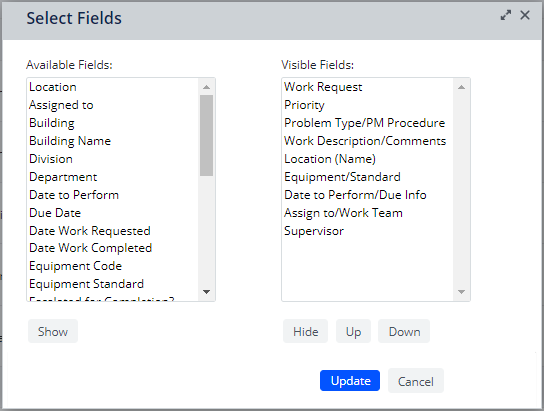The height and width of the screenshot is (411, 544).
Task: Click the Visible Fields scroll up arrow
Action: click(461, 87)
